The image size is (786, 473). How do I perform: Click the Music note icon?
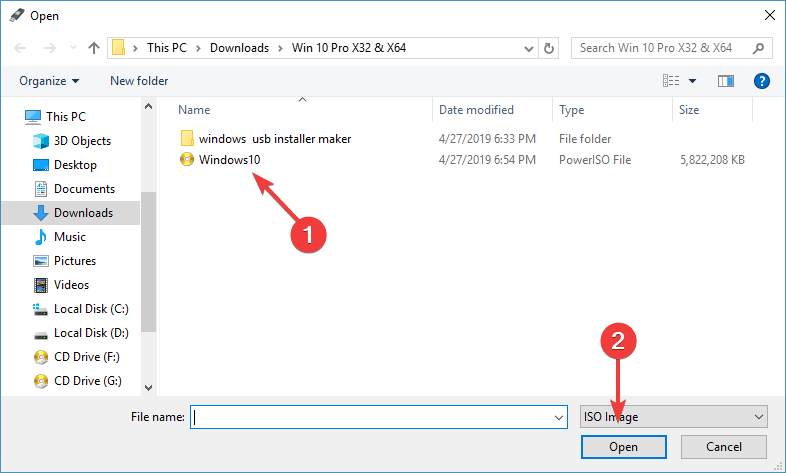coord(41,237)
